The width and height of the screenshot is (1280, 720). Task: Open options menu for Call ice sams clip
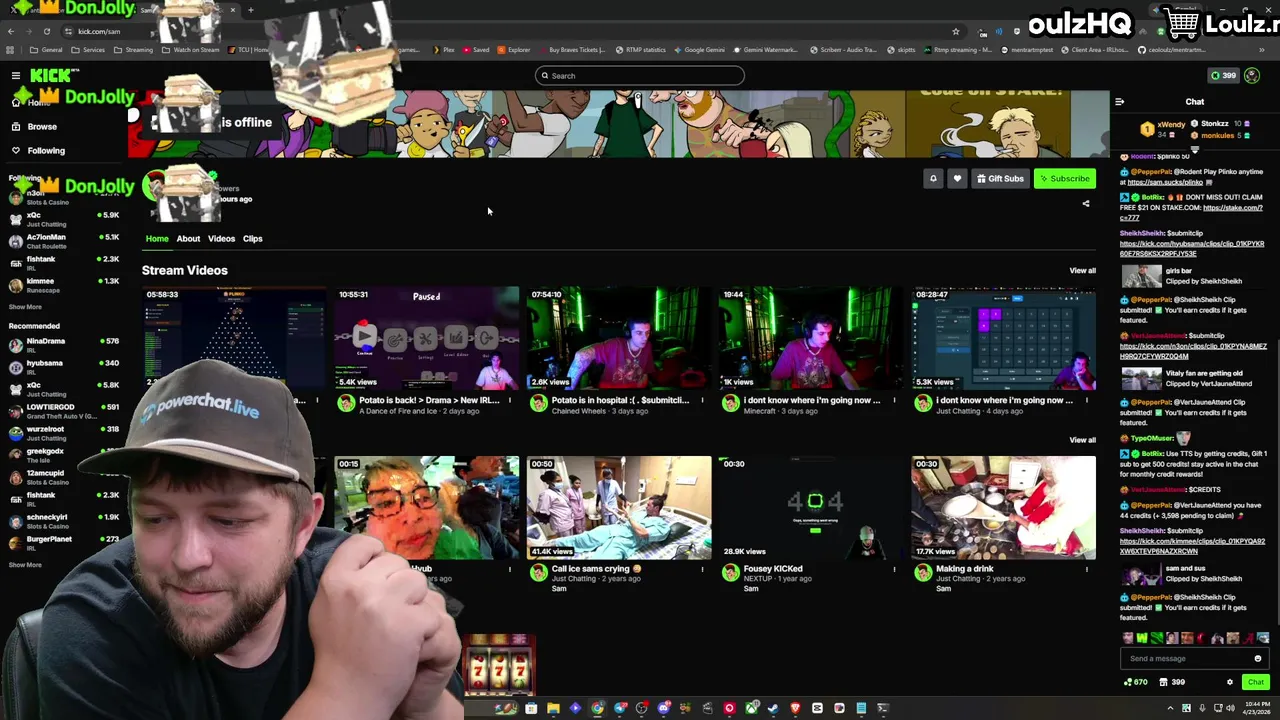pos(702,570)
